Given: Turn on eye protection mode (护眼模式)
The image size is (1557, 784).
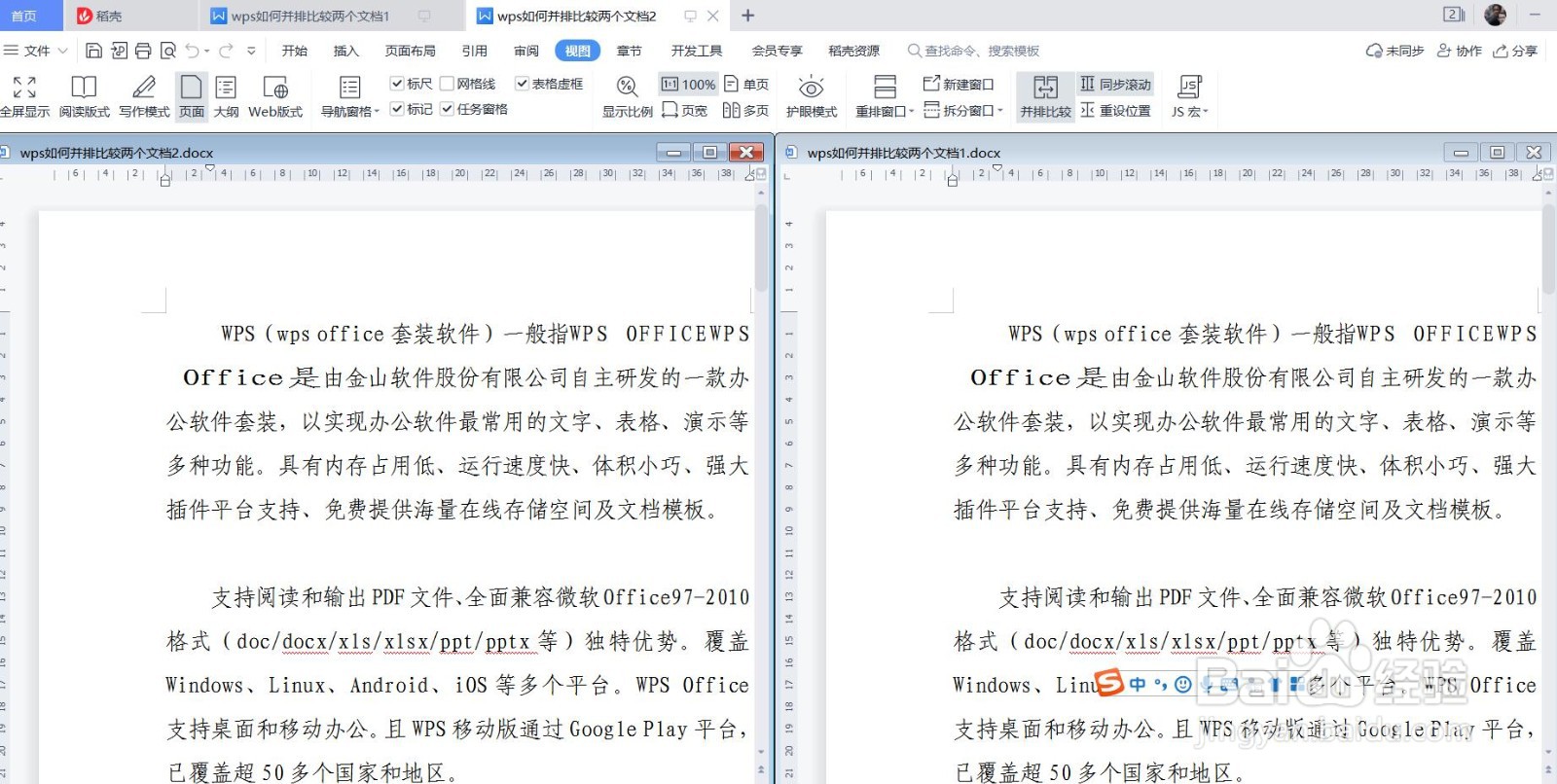Looking at the screenshot, I should point(812,96).
